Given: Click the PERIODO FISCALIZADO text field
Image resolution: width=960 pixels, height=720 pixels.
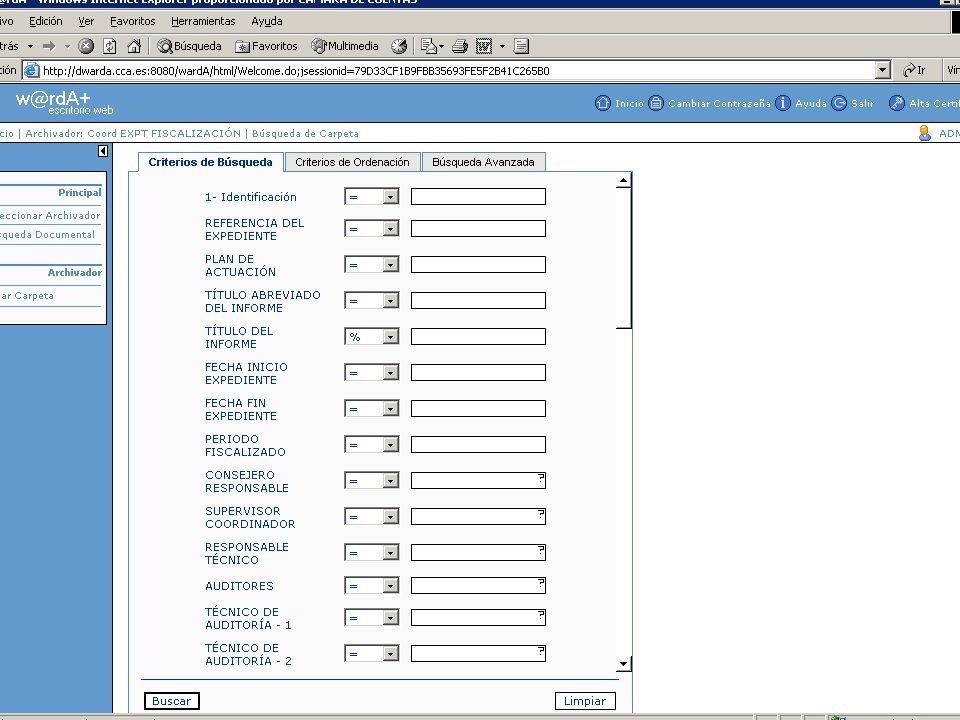Looking at the screenshot, I should 478,444.
